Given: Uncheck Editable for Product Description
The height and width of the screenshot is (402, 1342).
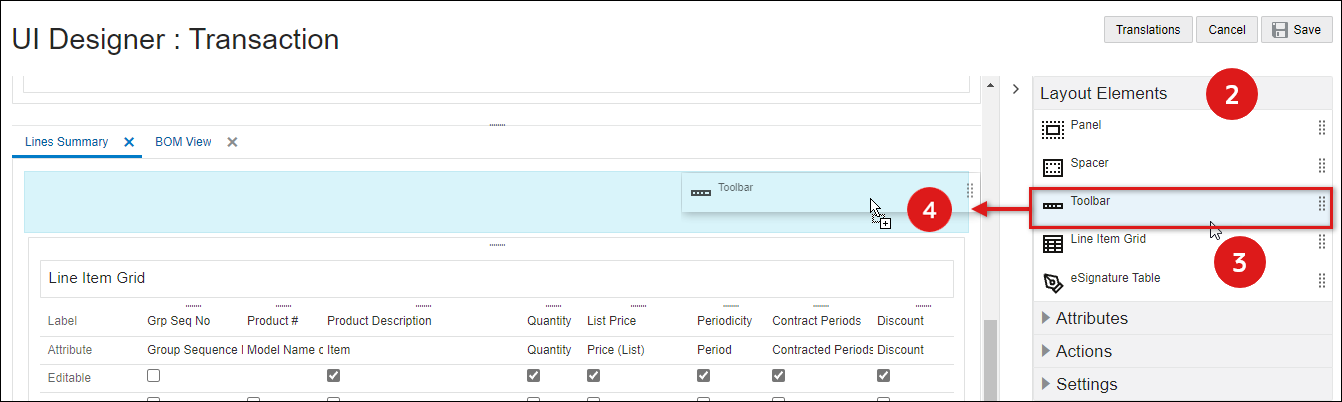Looking at the screenshot, I should pos(334,376).
